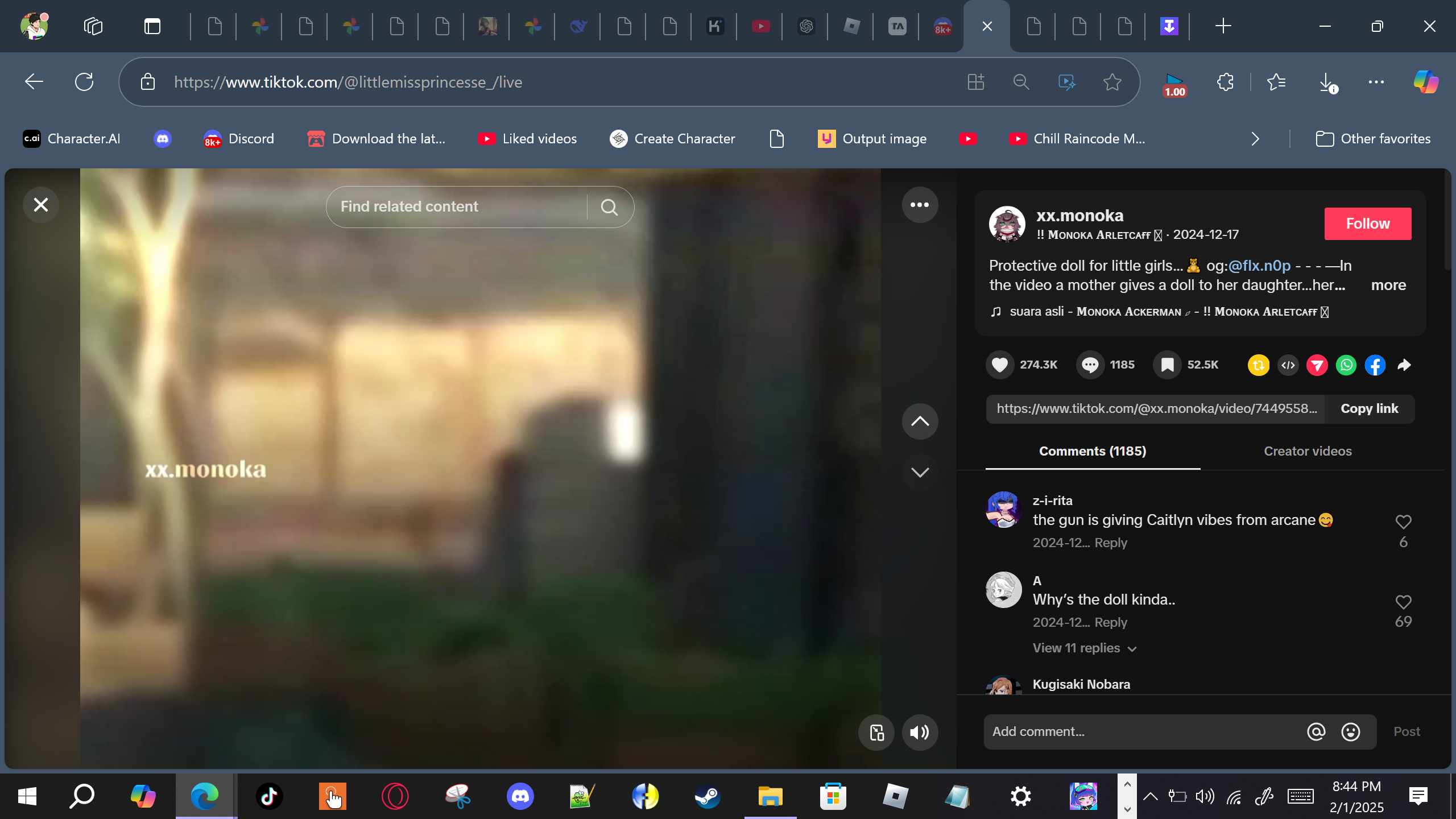This screenshot has width=1456, height=819.
Task: Open the three-dot video options menu
Action: (x=919, y=205)
